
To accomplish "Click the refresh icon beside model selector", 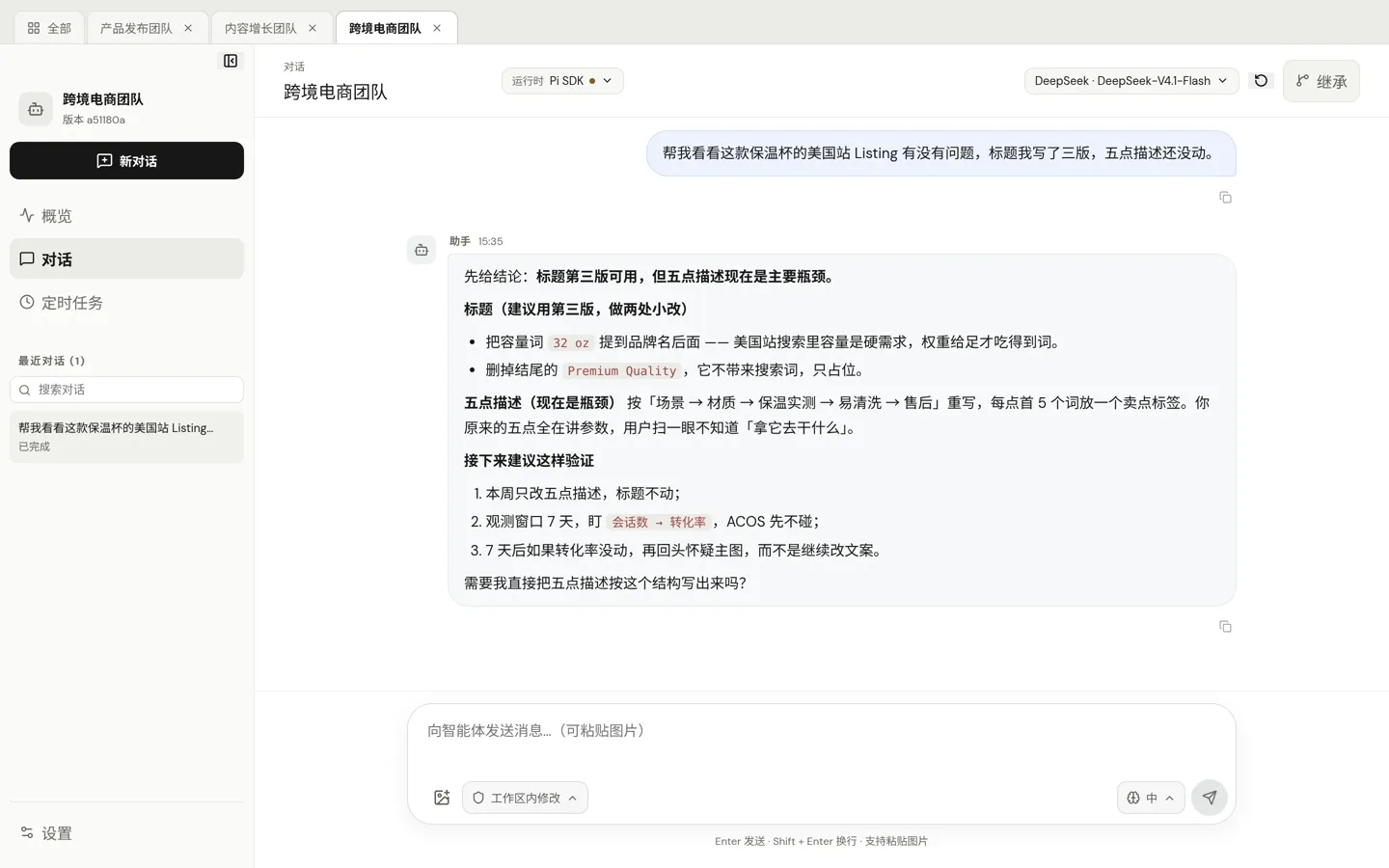I will (1261, 81).
